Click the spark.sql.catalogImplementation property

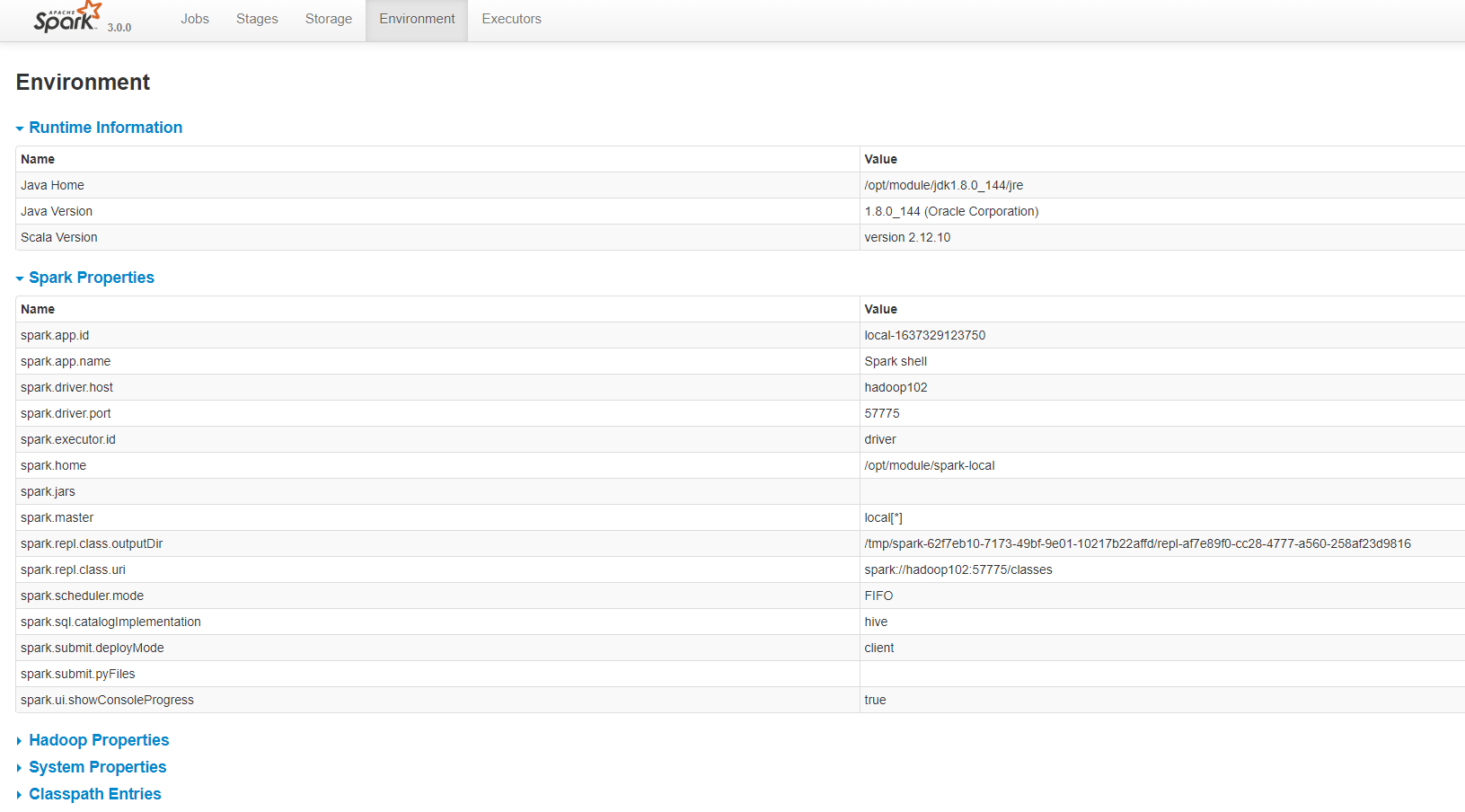point(110,622)
